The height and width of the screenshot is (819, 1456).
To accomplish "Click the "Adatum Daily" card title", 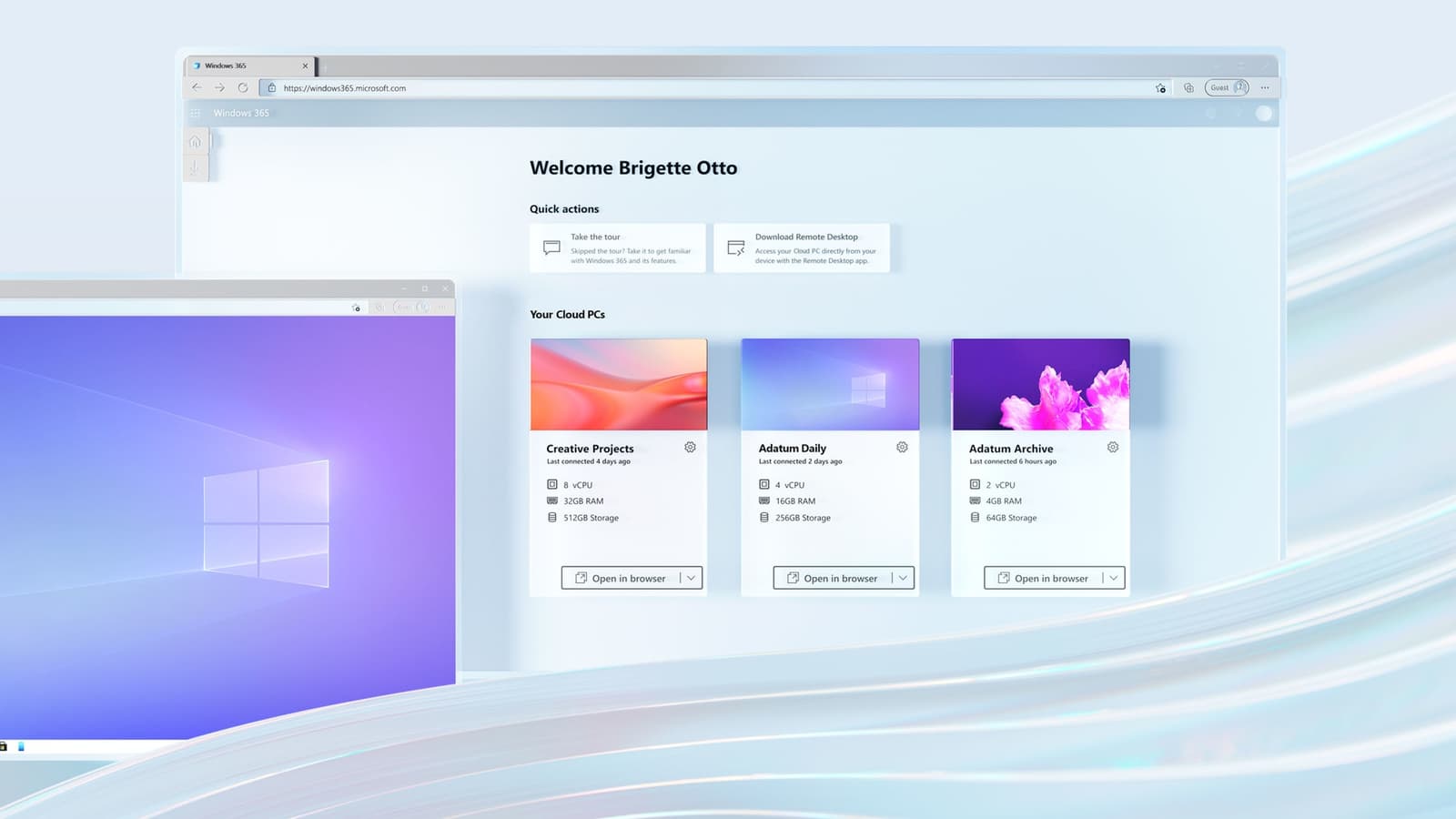I will (793, 449).
